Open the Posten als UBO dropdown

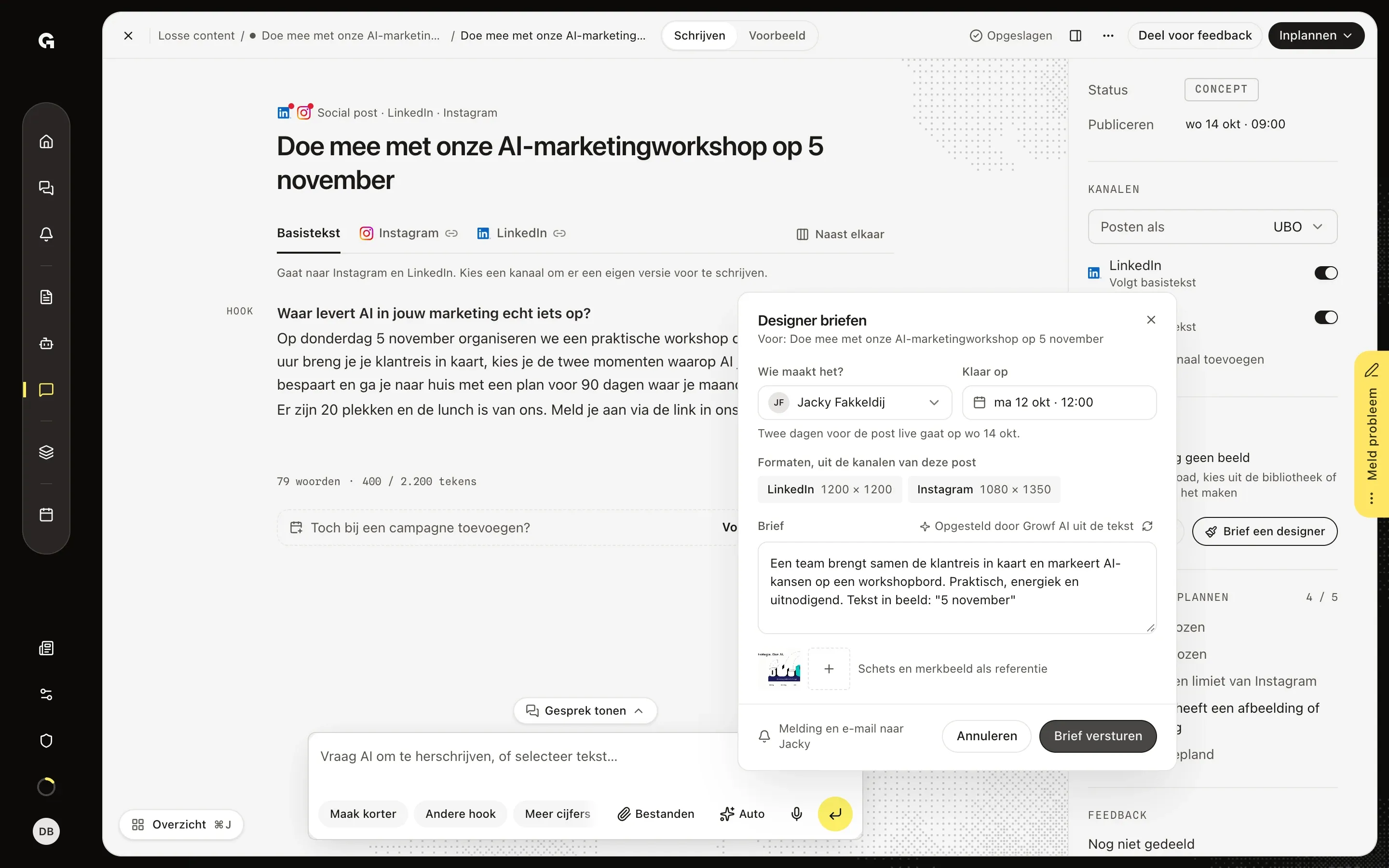1212,227
